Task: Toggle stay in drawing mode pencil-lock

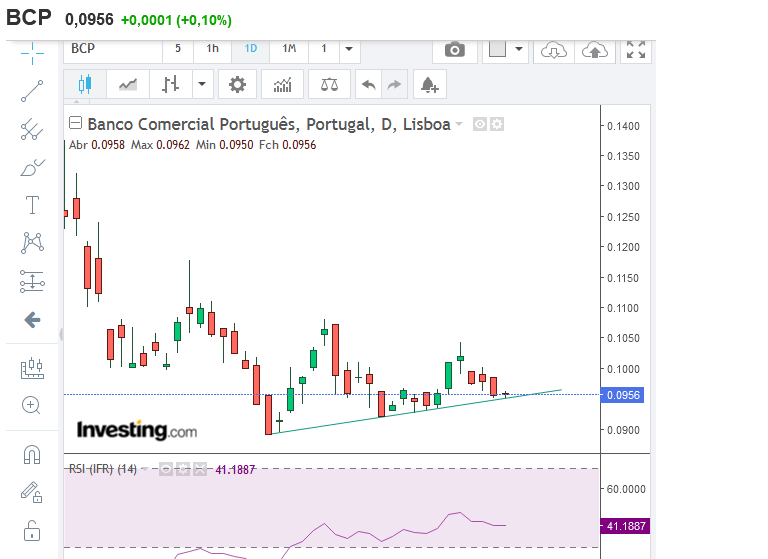Action: 31,492
